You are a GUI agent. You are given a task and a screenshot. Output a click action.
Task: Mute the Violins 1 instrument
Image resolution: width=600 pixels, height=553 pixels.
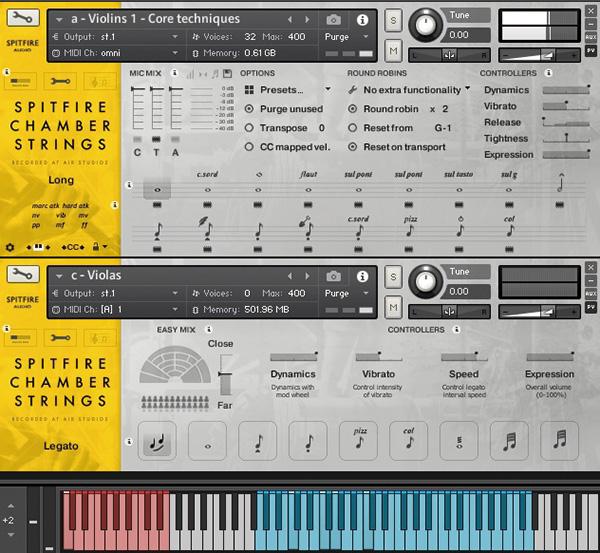tap(393, 50)
